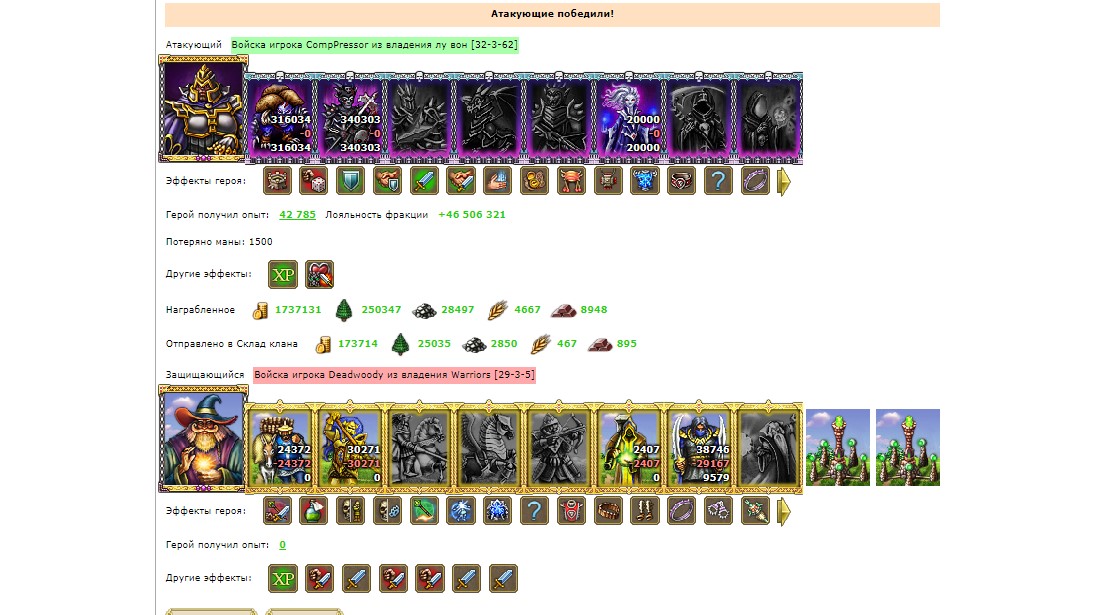Viewport: 1096px width, 615px height.
Task: Click the attacker's green XP effect icon
Action: tap(283, 274)
